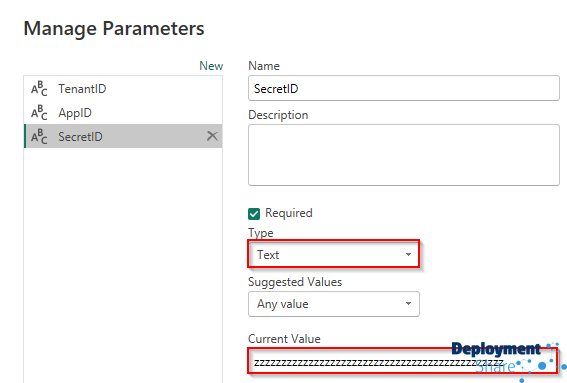The width and height of the screenshot is (567, 383).
Task: Click the ABC text icon beside SecretID
Action: 39,136
